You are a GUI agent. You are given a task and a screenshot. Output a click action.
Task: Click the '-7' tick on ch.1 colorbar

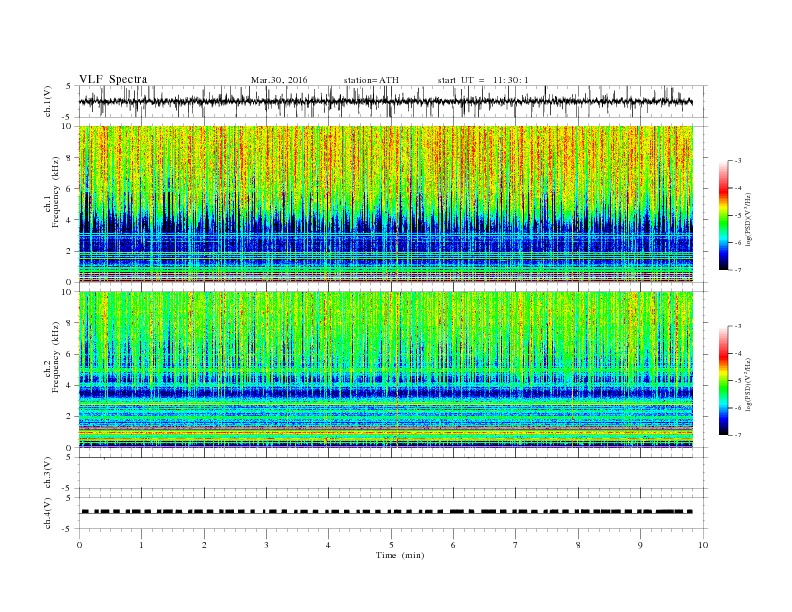pyautogui.click(x=737, y=270)
